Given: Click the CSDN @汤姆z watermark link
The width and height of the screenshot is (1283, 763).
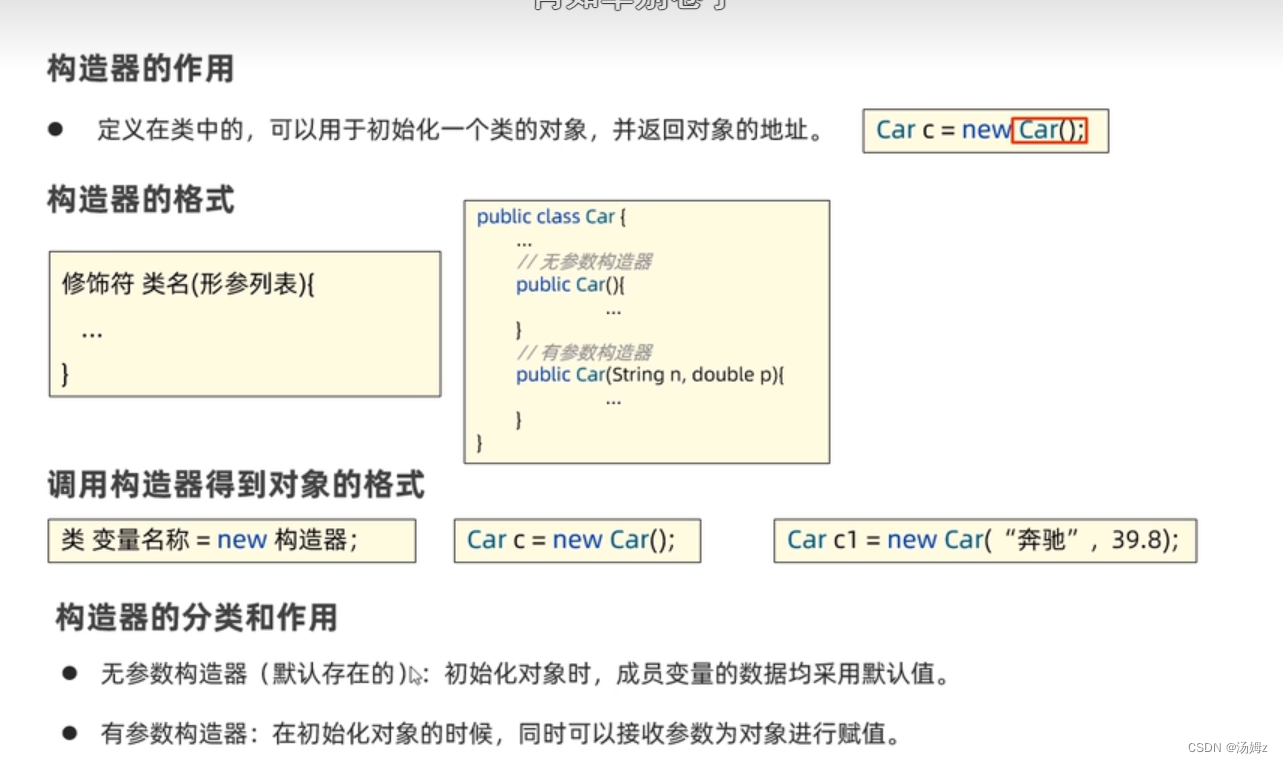Looking at the screenshot, I should (1227, 745).
